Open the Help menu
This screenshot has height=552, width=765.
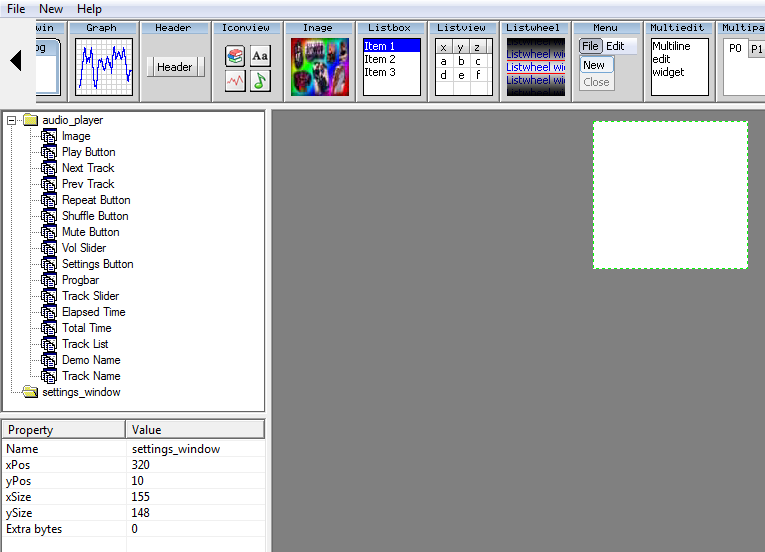89,9
